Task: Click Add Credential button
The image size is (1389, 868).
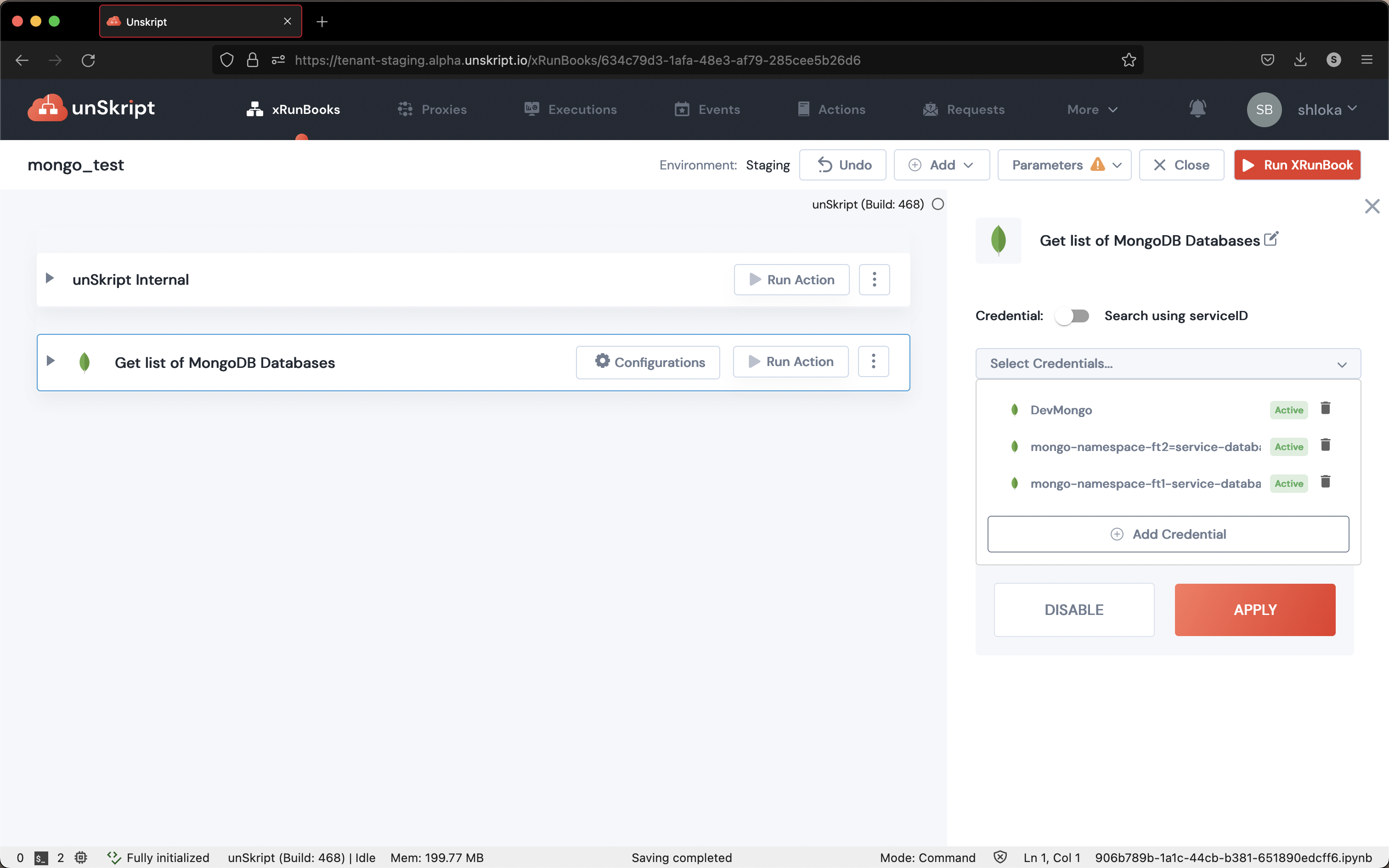Action: [x=1168, y=534]
